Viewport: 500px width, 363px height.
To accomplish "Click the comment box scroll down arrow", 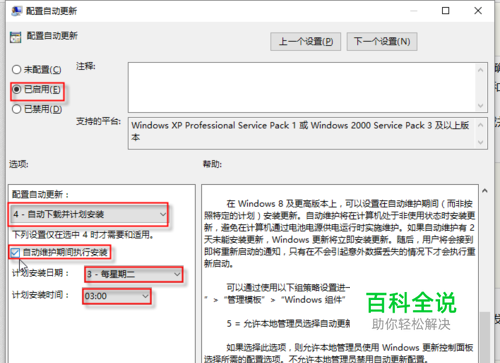I will (480, 106).
